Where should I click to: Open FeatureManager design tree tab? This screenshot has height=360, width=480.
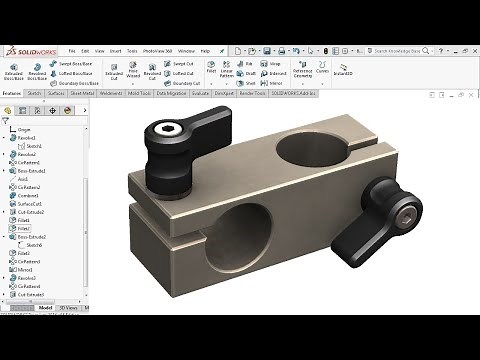(8, 110)
